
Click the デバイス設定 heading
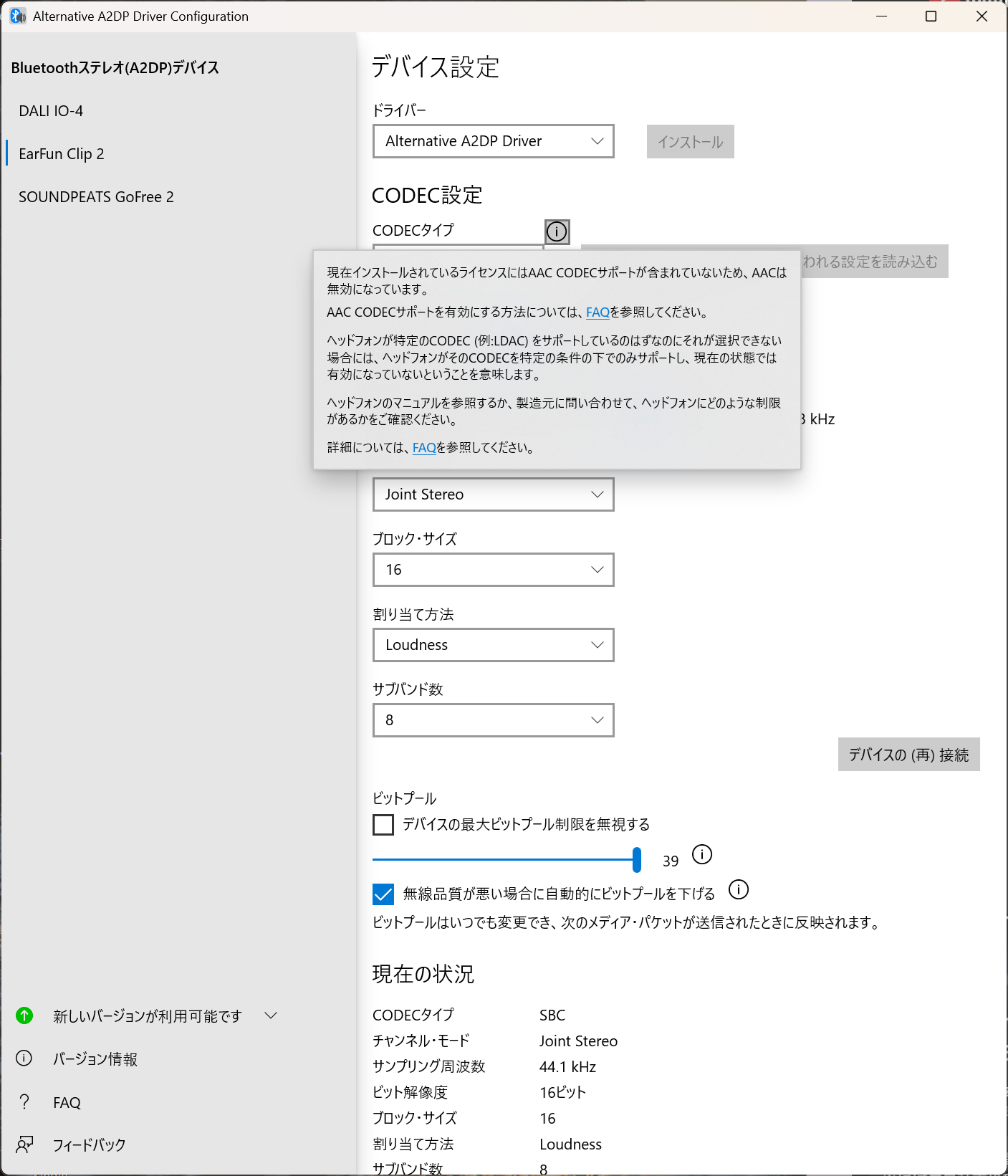click(x=436, y=67)
